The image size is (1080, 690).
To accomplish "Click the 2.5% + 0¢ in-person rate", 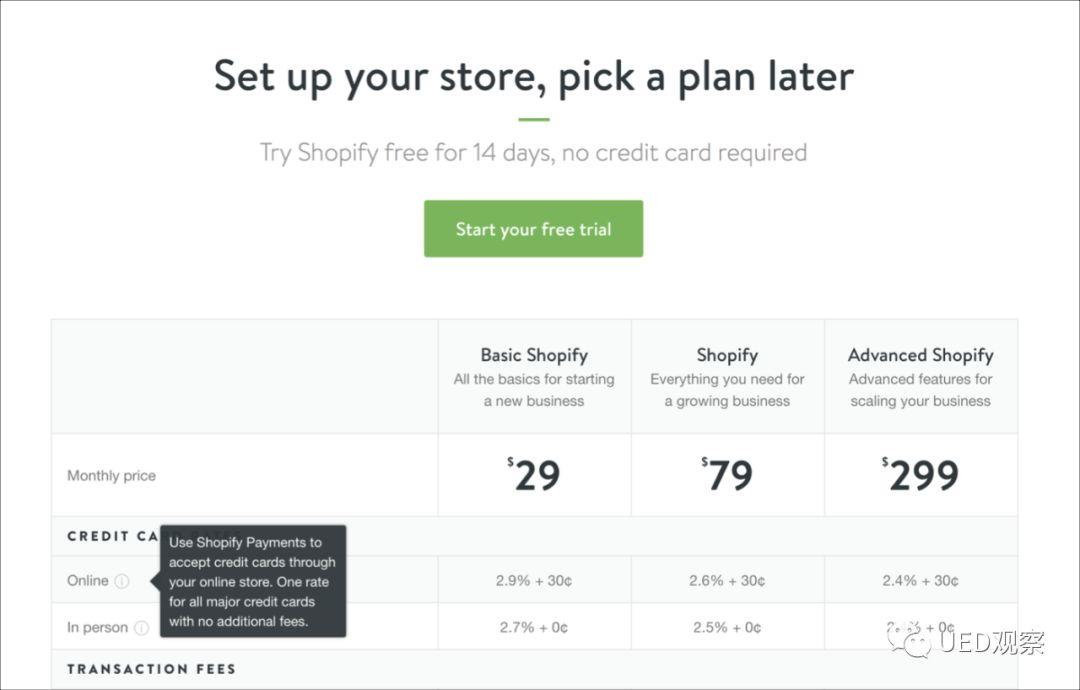I will (x=727, y=627).
